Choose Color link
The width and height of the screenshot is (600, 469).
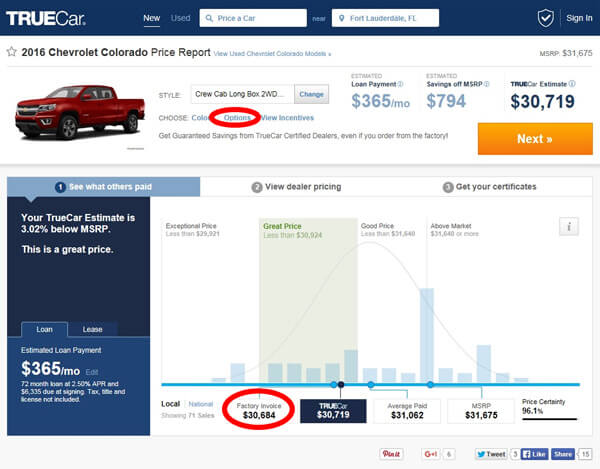200,118
